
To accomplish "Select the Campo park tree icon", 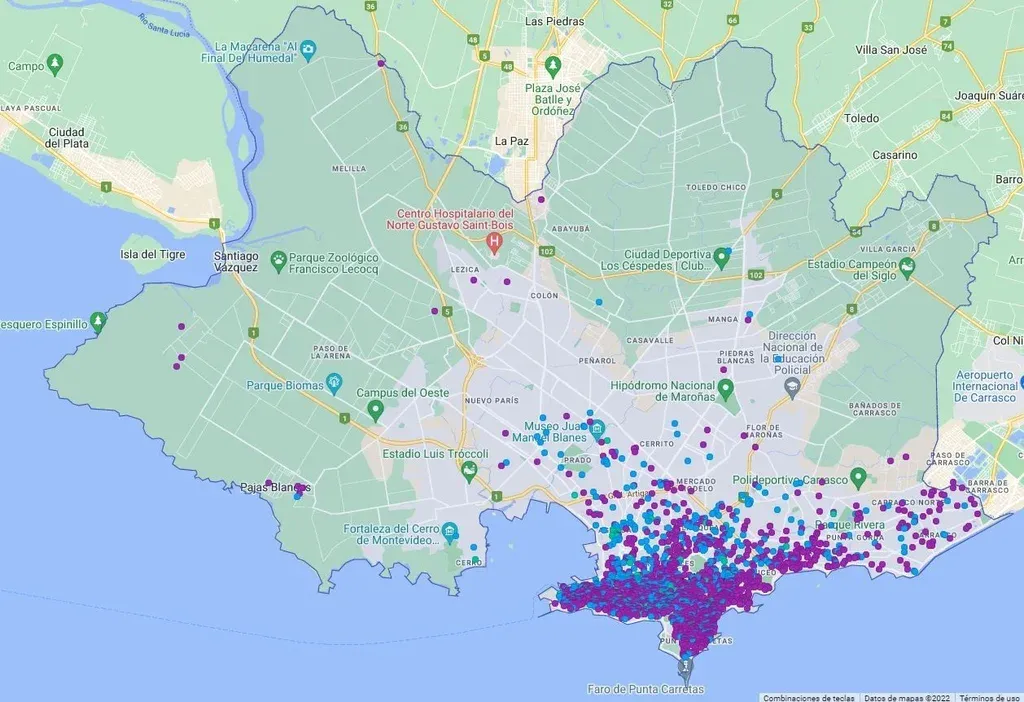I will pyautogui.click(x=57, y=66).
